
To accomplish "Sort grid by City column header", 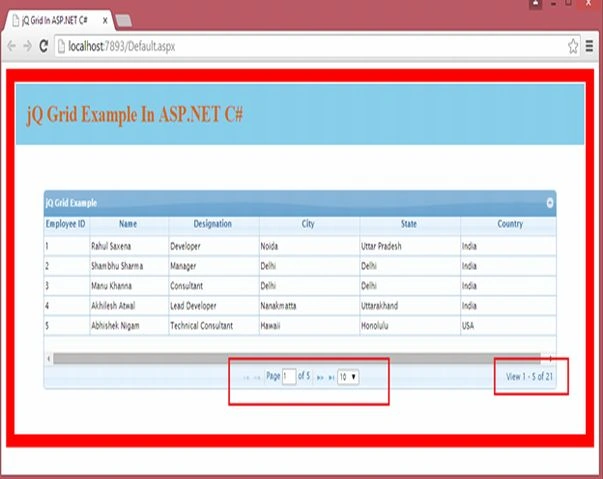I will point(309,224).
